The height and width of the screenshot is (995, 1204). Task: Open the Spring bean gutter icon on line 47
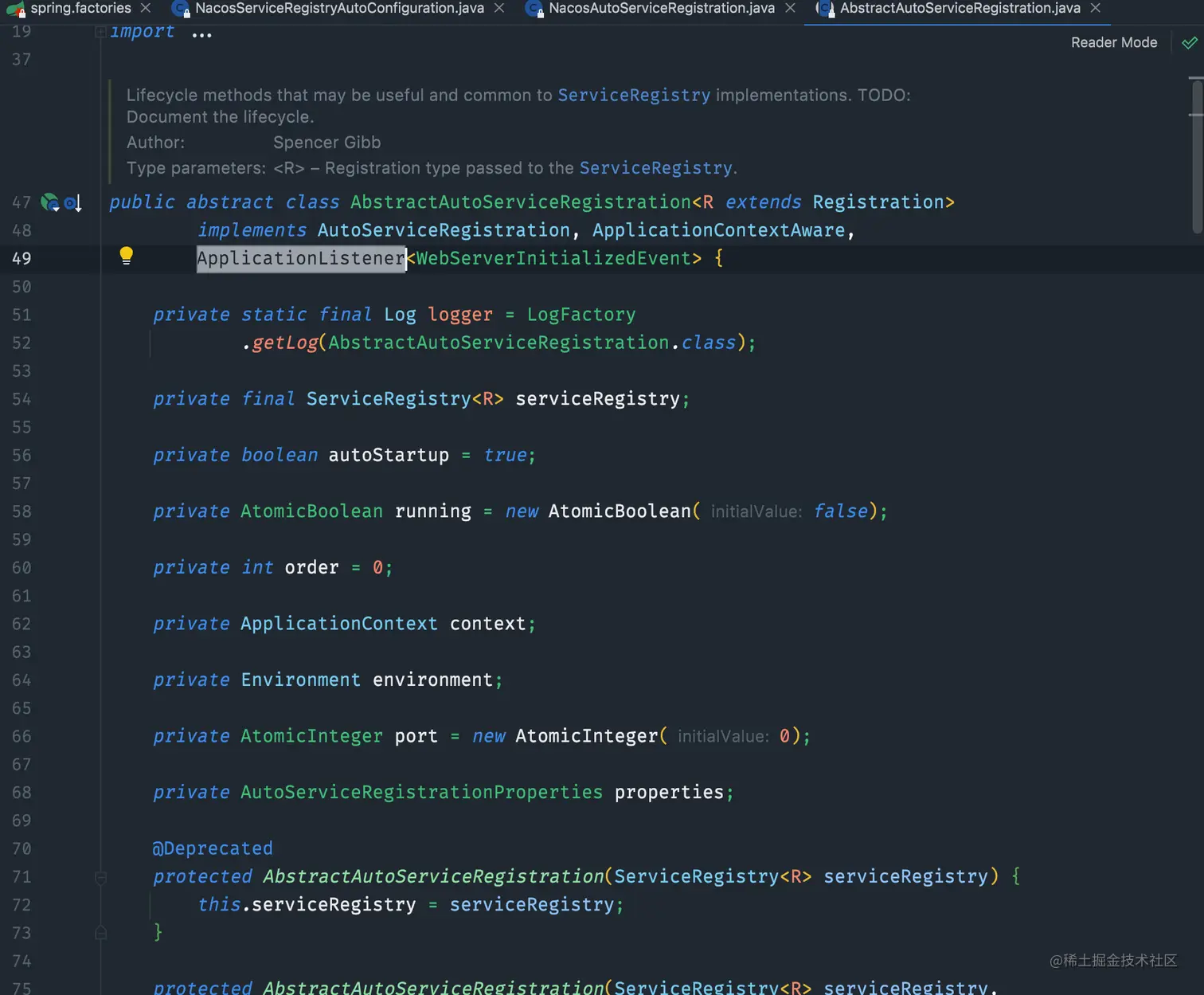point(50,202)
